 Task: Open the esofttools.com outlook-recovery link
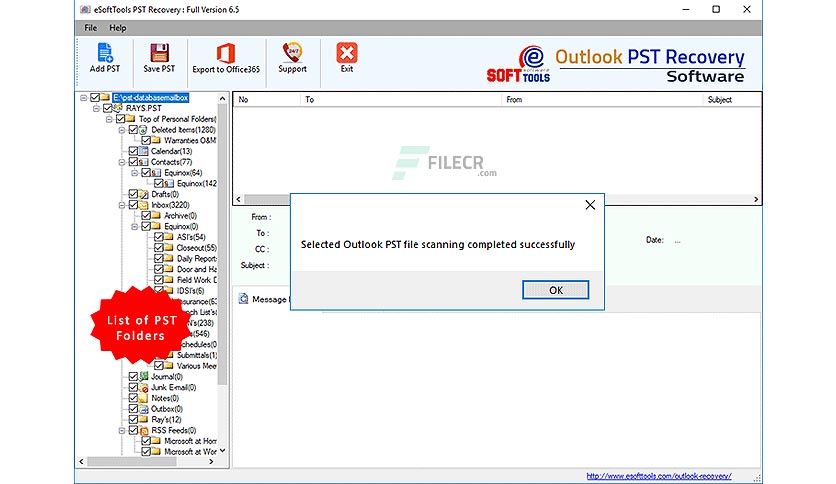tap(659, 476)
